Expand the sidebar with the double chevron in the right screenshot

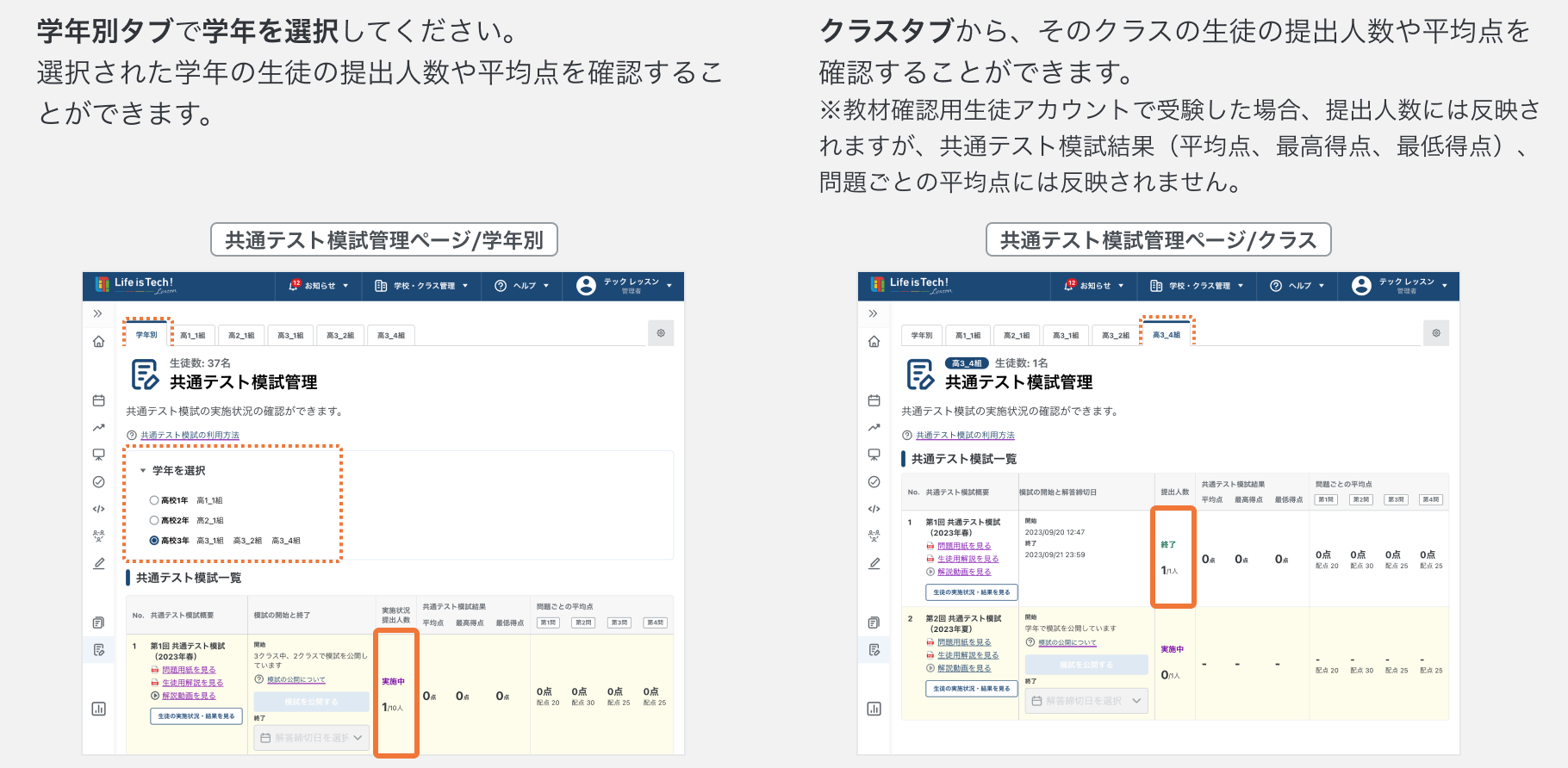point(874,313)
